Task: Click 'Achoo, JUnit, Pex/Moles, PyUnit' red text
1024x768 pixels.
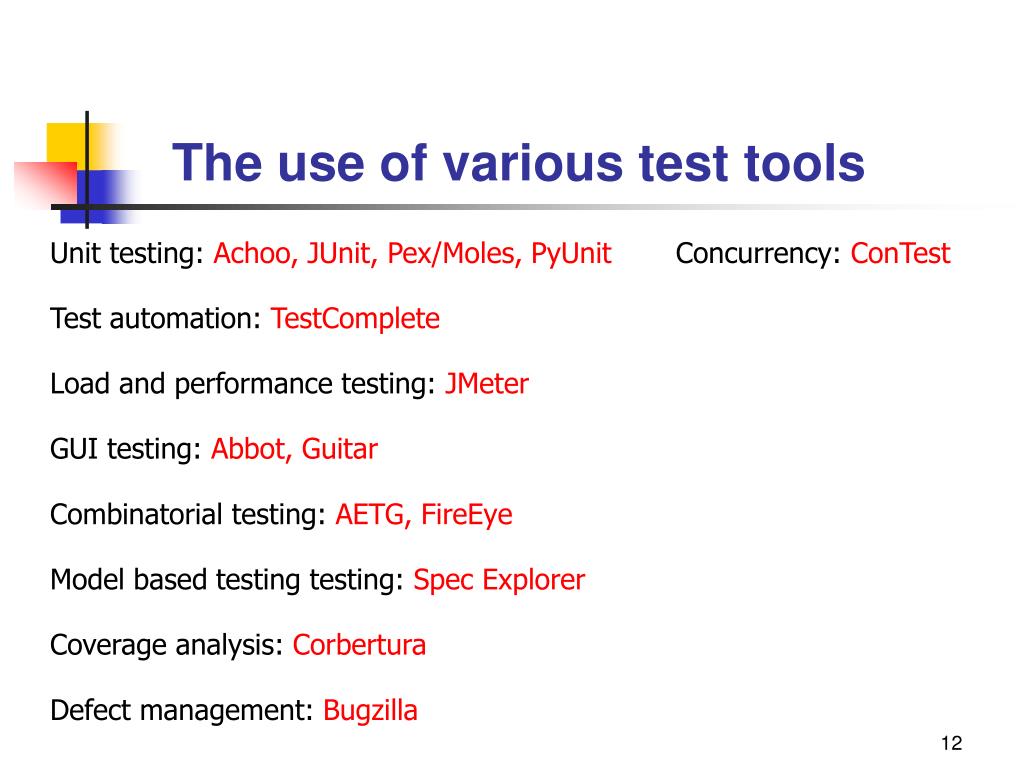Action: coord(412,254)
